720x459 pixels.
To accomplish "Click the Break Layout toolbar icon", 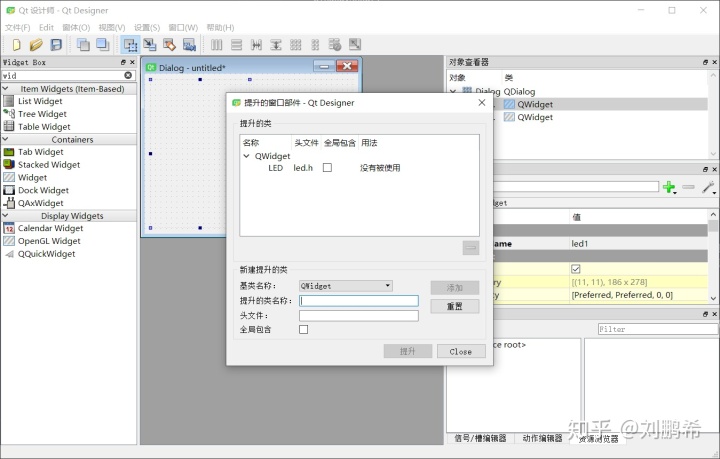I will pos(335,45).
